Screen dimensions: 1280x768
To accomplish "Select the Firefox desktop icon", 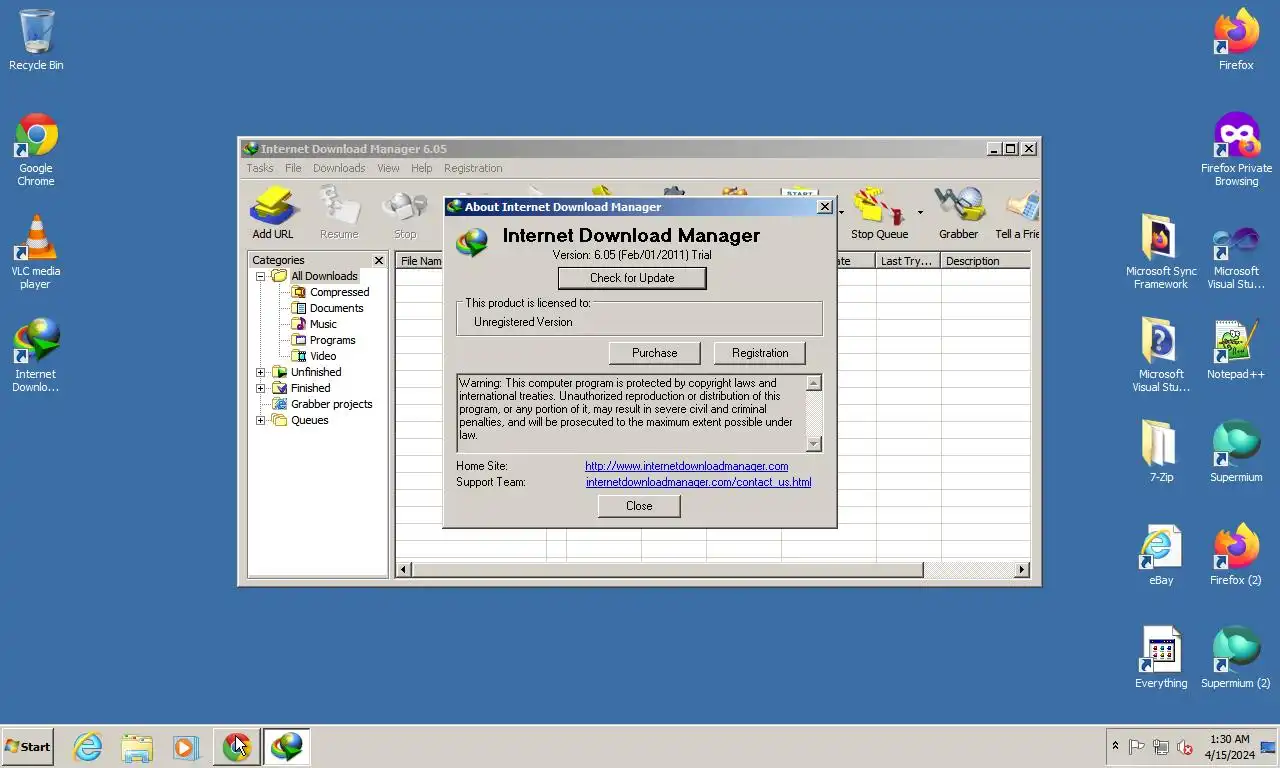I will click(x=1236, y=40).
